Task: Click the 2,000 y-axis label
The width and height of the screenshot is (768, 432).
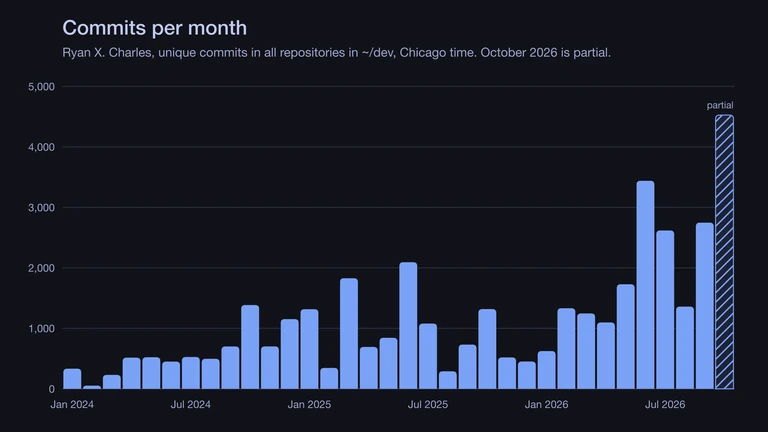Action: [x=41, y=268]
